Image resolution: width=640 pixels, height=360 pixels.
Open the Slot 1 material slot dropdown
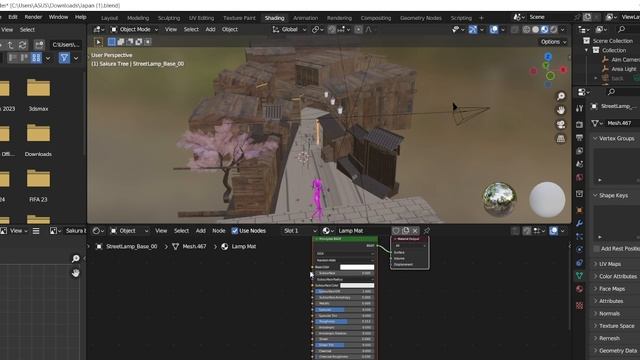tap(300, 231)
